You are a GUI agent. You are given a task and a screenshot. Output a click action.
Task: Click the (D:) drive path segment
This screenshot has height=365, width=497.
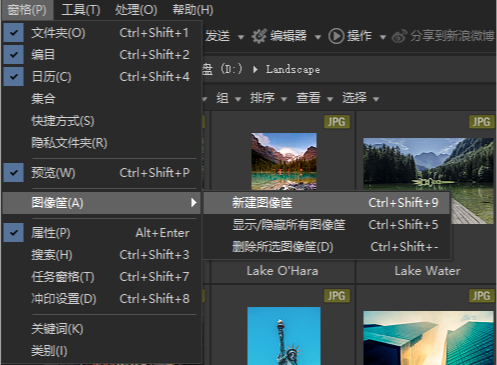[x=231, y=69]
